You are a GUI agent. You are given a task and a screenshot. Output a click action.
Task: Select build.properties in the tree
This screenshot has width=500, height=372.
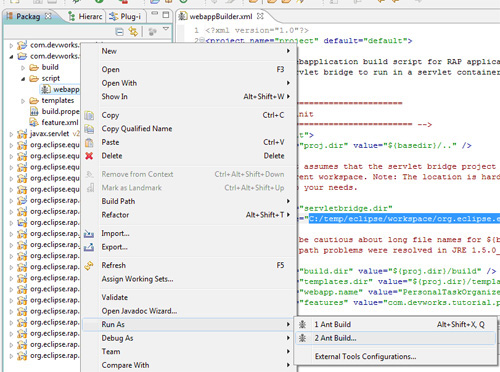tap(61, 111)
